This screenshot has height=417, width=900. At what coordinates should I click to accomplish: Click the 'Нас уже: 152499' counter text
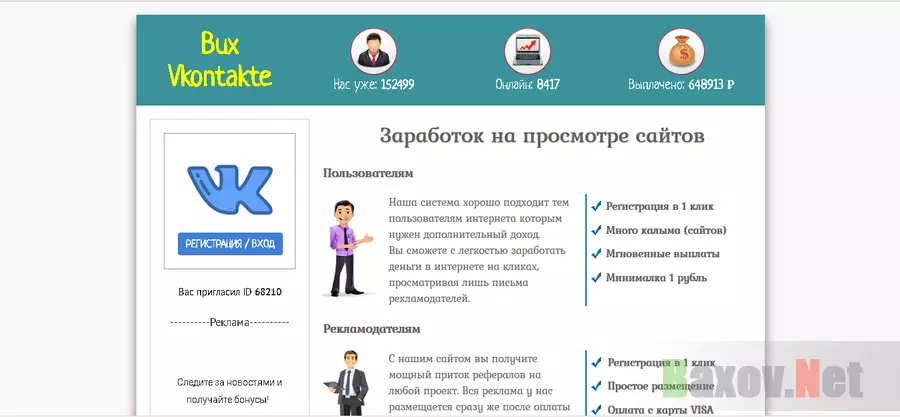[374, 85]
